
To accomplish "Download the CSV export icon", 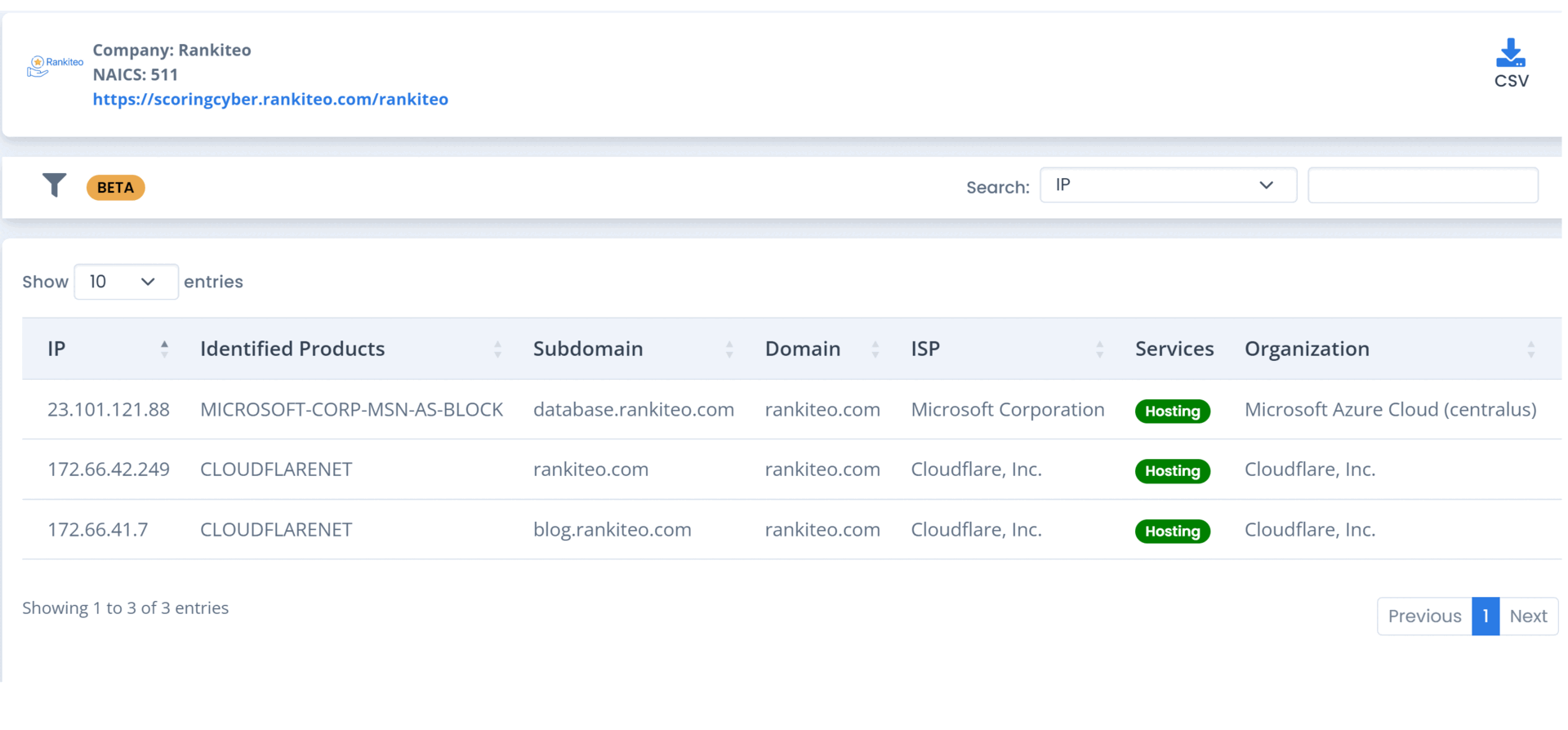I will pyautogui.click(x=1510, y=56).
